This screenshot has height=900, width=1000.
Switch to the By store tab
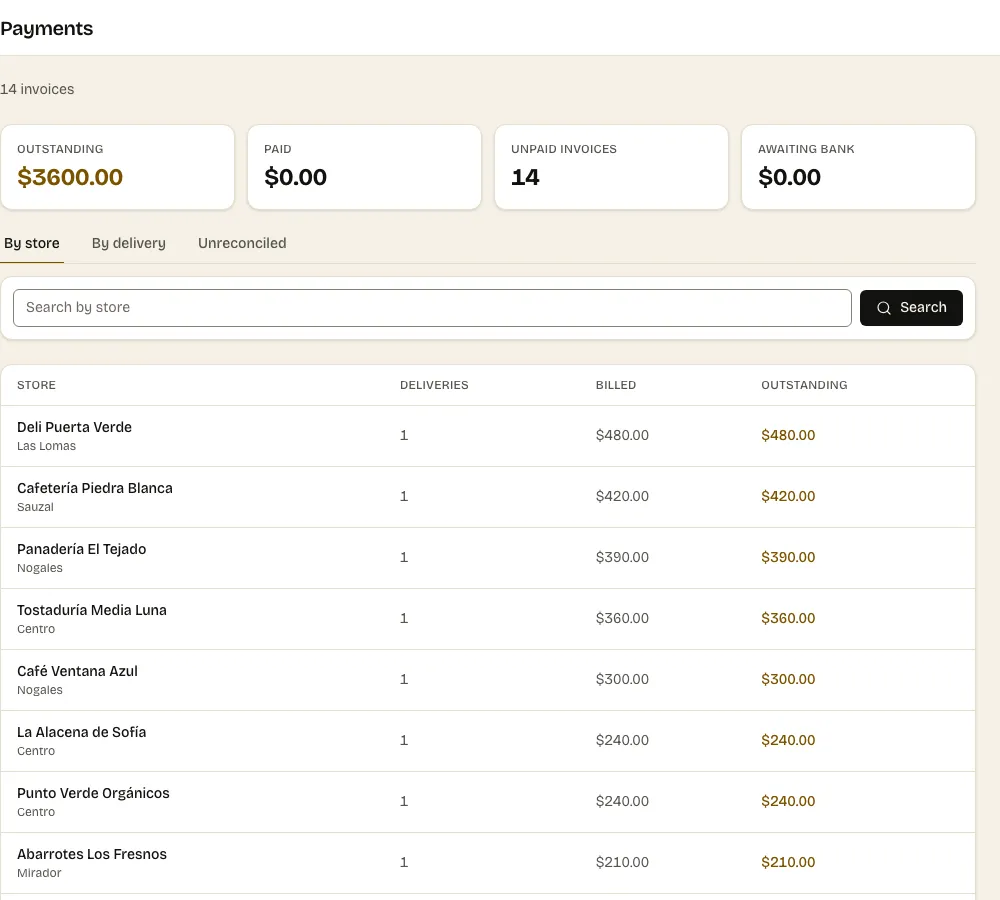click(x=32, y=244)
